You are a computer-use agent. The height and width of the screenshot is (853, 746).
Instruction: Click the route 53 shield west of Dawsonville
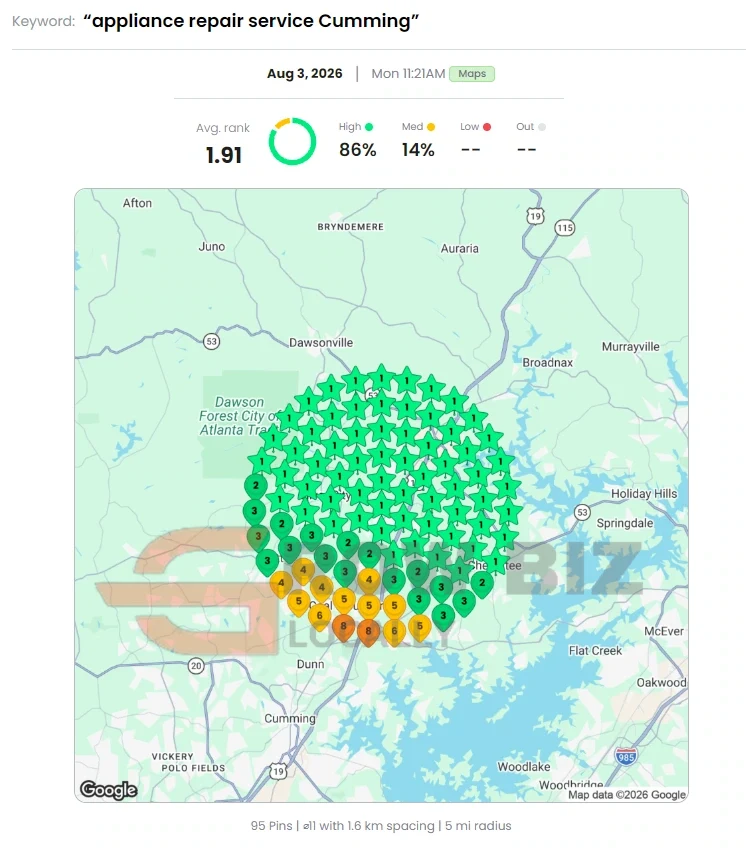point(211,342)
